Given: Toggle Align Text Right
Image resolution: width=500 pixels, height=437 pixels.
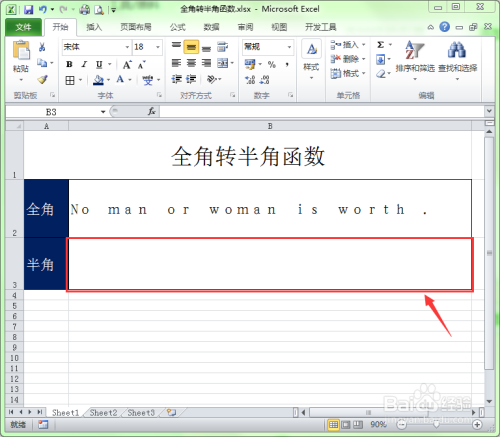Looking at the screenshot, I should [206, 63].
